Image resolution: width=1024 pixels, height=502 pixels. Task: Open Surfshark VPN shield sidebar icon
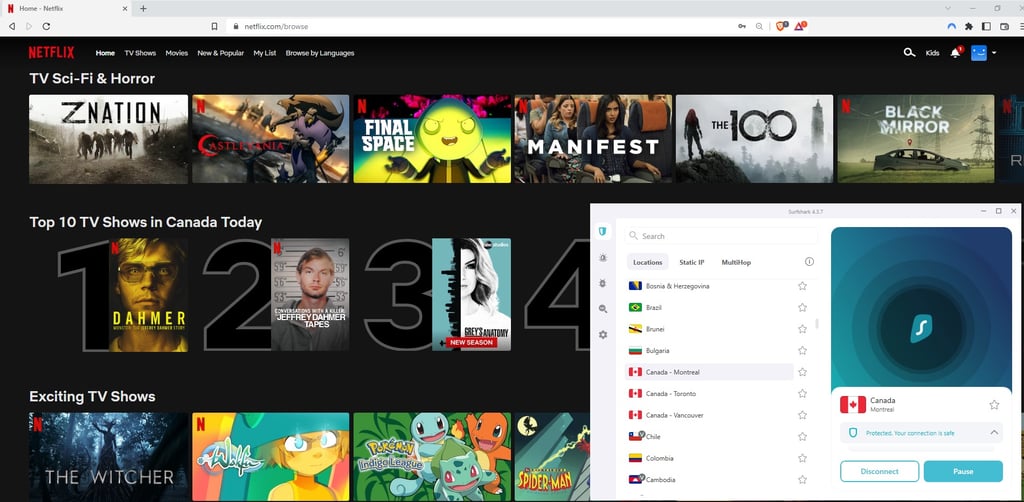point(603,231)
